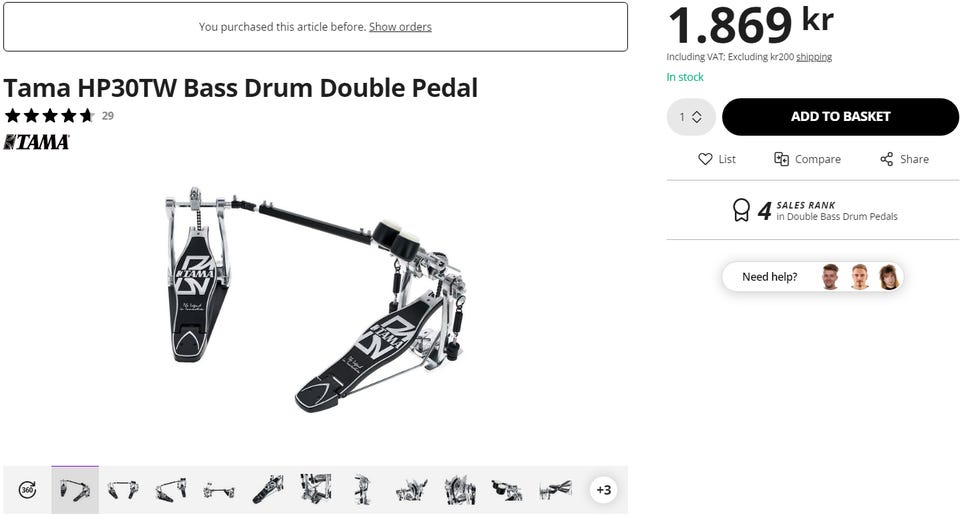960x516 pixels.
Task: Select the single footboard side-view thumbnail
Action: (268, 490)
